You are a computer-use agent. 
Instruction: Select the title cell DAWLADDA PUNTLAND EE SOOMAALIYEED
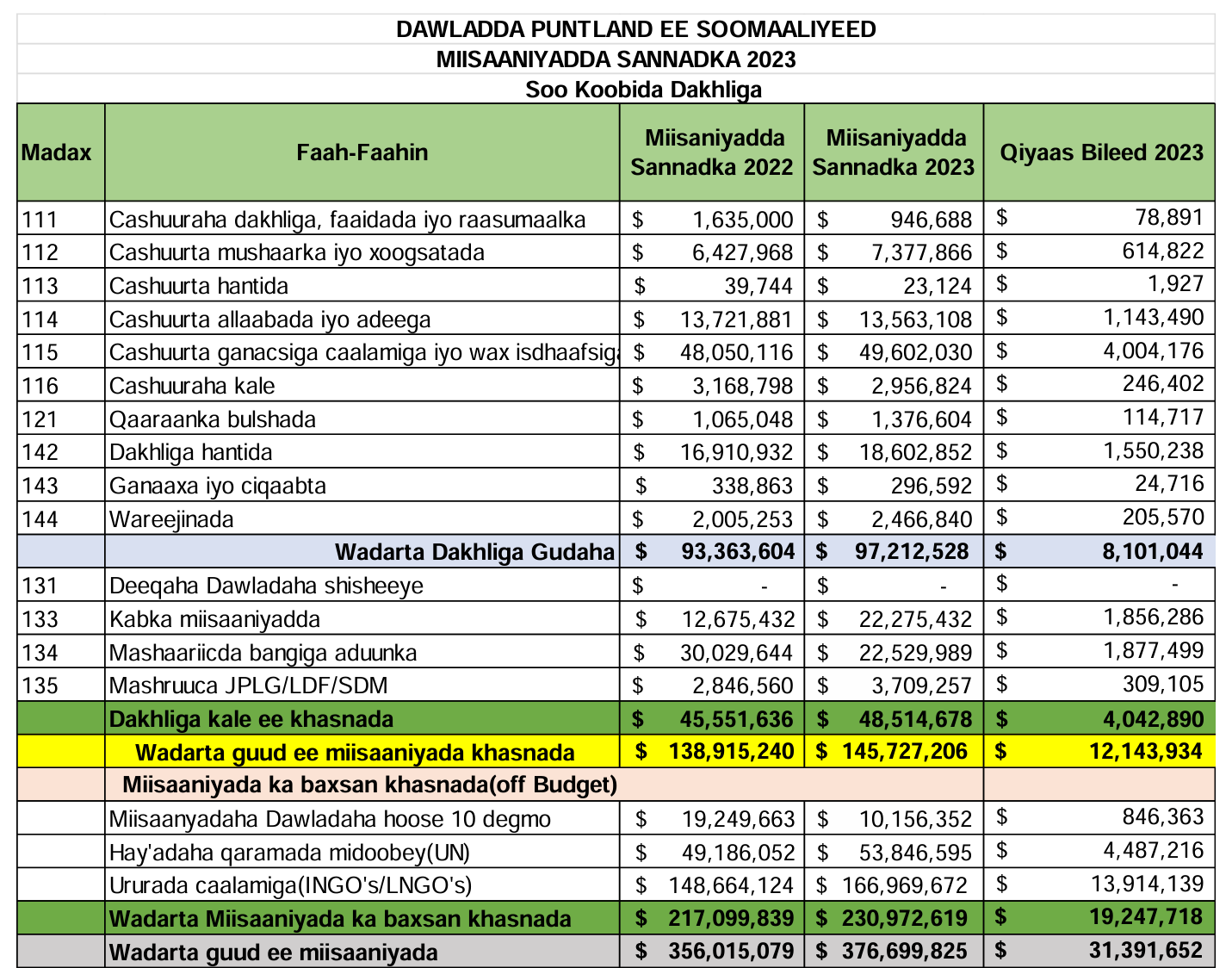tap(635, 29)
